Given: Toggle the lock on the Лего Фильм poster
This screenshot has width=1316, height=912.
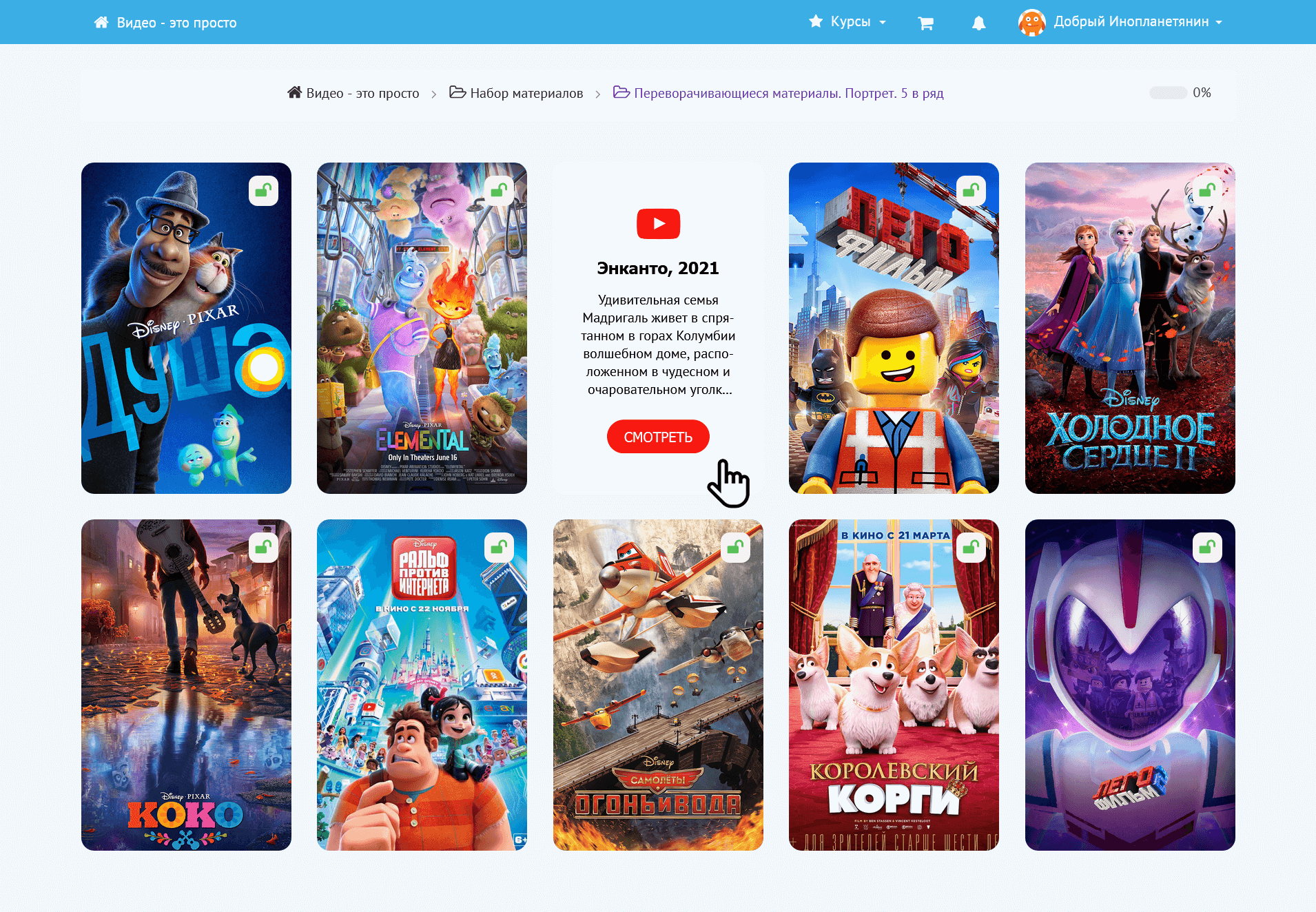Looking at the screenshot, I should pos(971,191).
